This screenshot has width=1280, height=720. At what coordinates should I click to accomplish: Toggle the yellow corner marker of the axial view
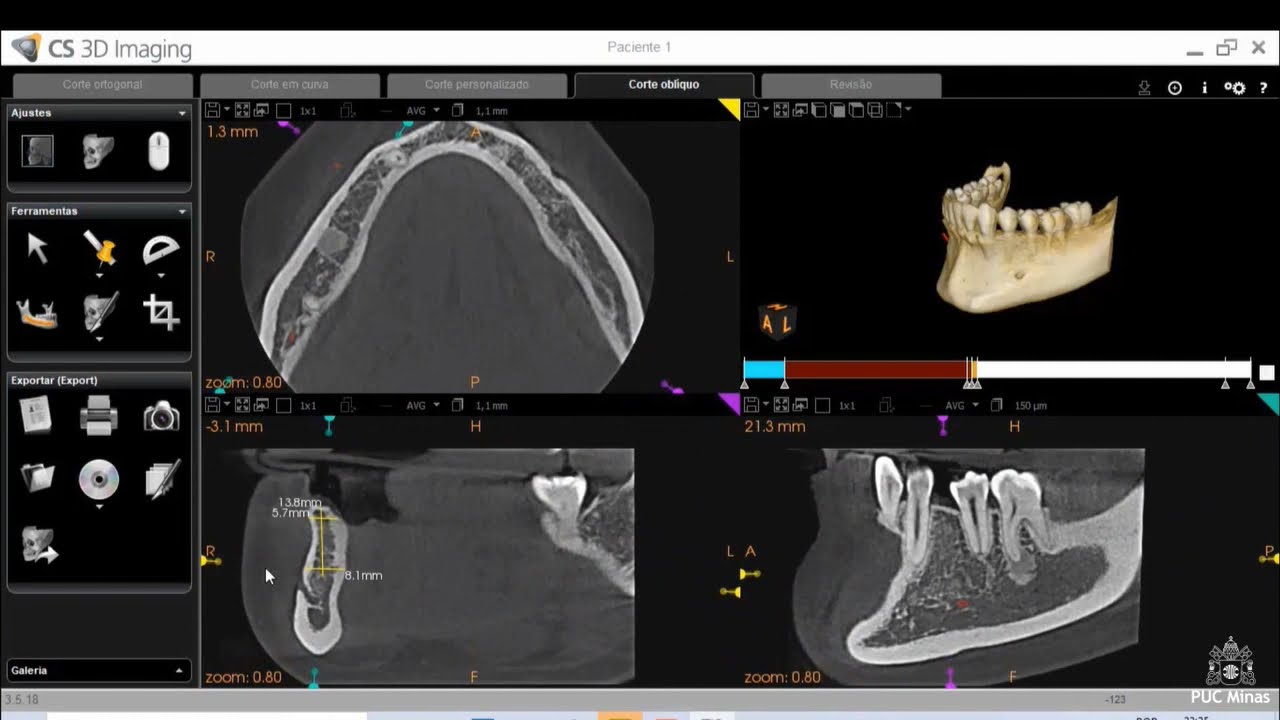pos(732,107)
